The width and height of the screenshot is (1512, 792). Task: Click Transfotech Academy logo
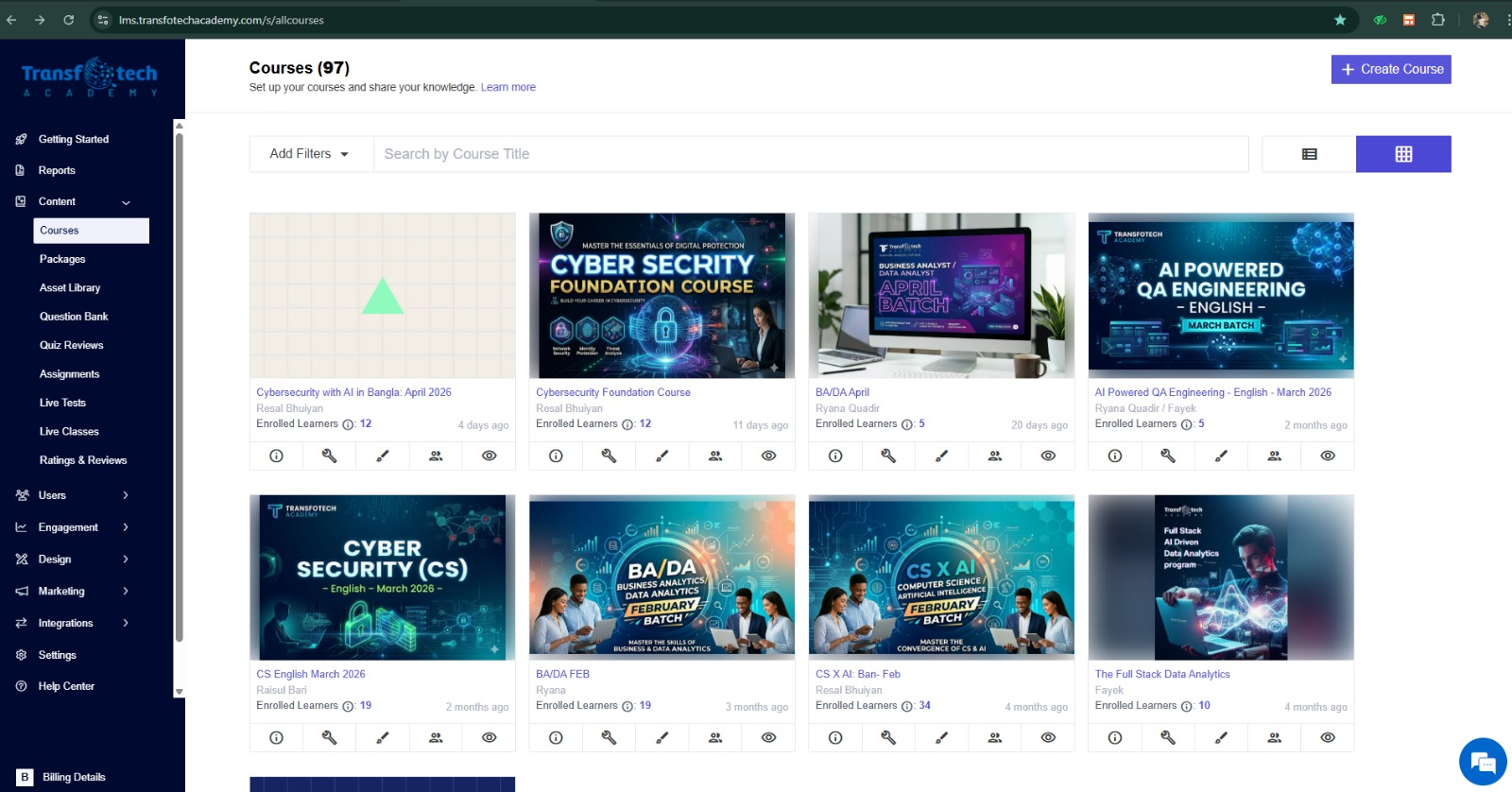(90, 77)
